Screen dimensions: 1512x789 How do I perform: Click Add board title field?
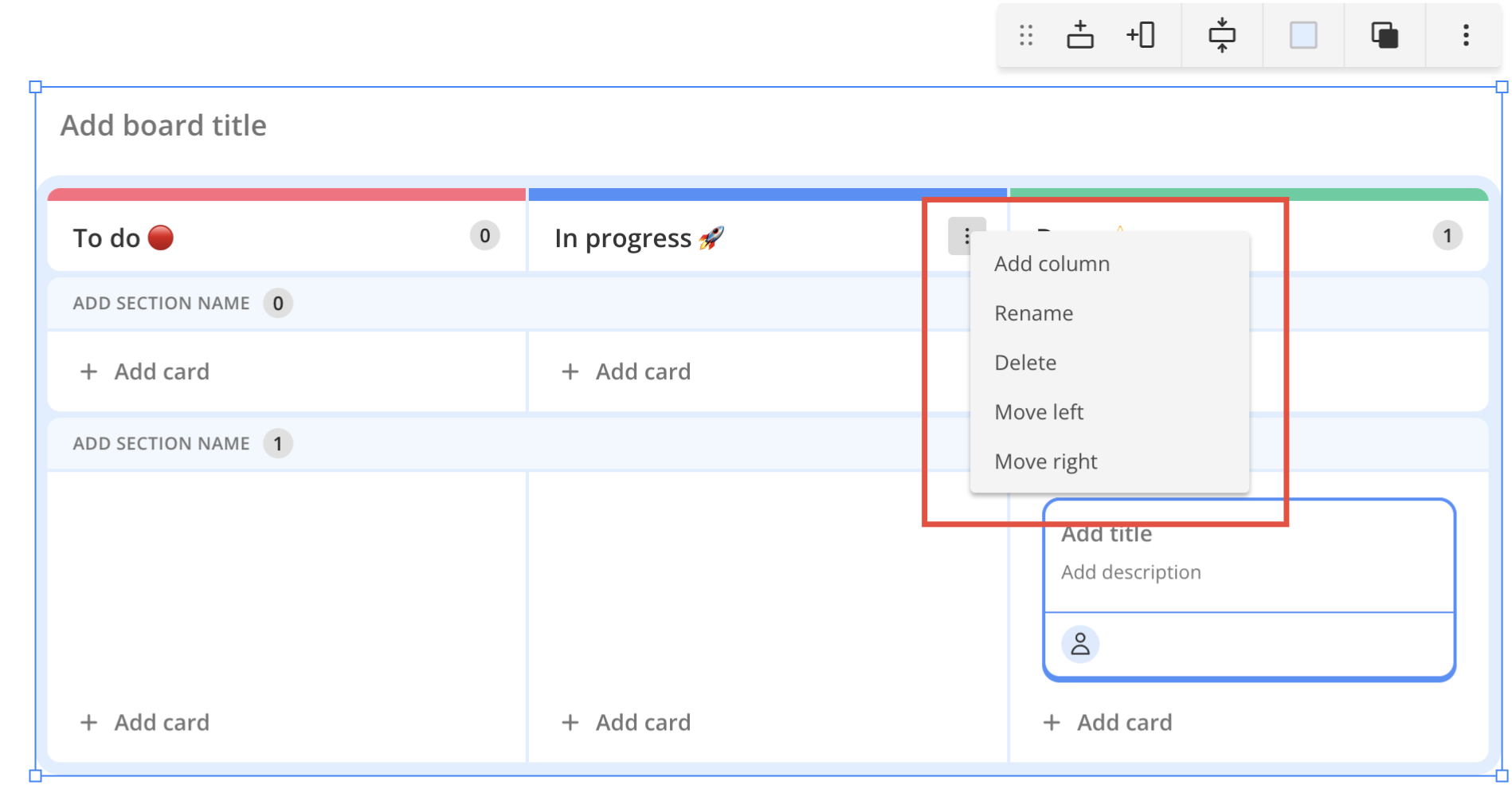point(164,126)
